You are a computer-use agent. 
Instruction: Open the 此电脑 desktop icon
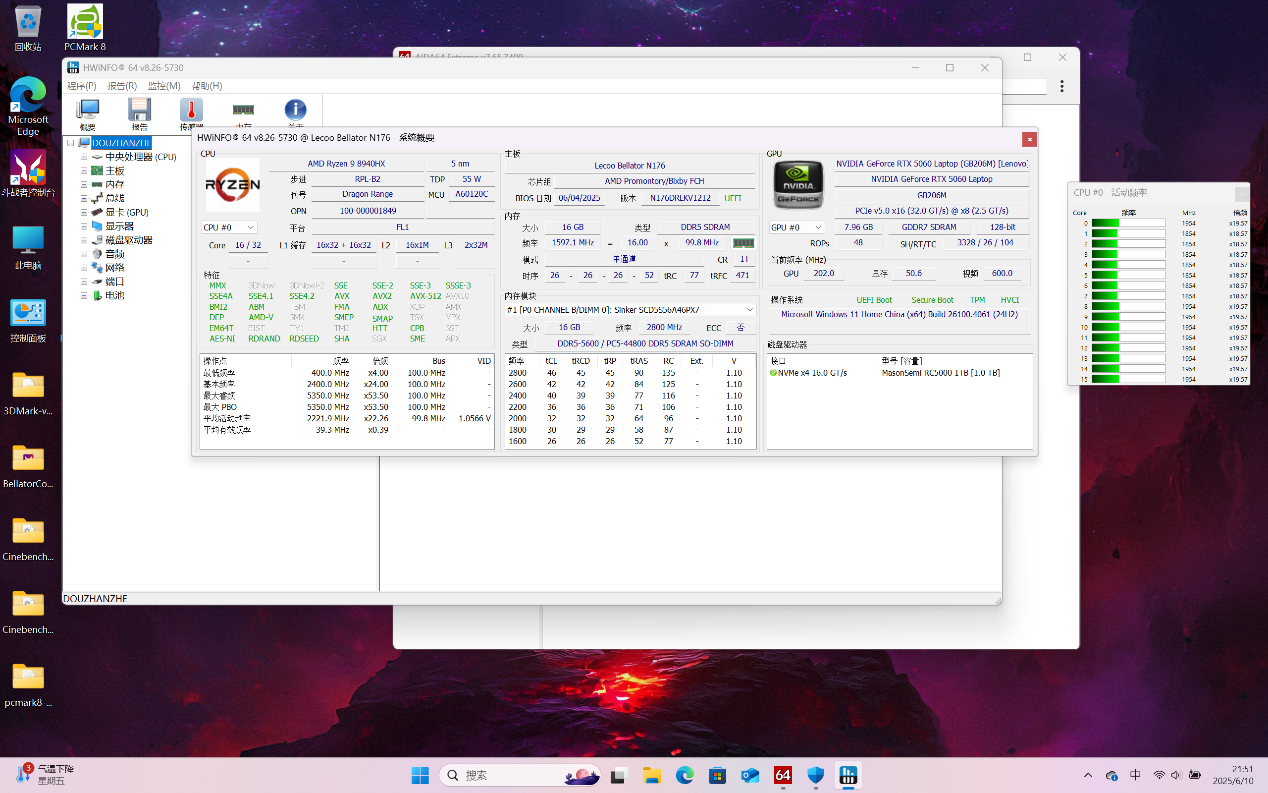[x=28, y=248]
